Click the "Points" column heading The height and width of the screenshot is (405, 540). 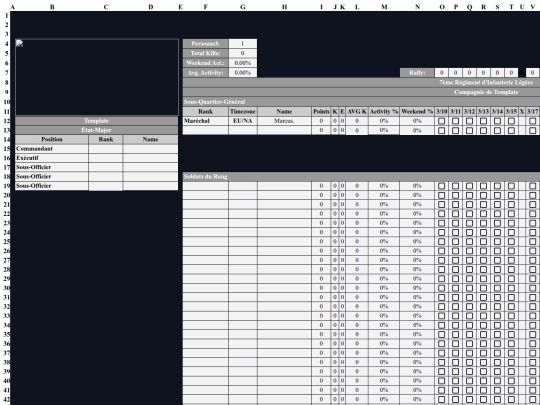point(321,111)
